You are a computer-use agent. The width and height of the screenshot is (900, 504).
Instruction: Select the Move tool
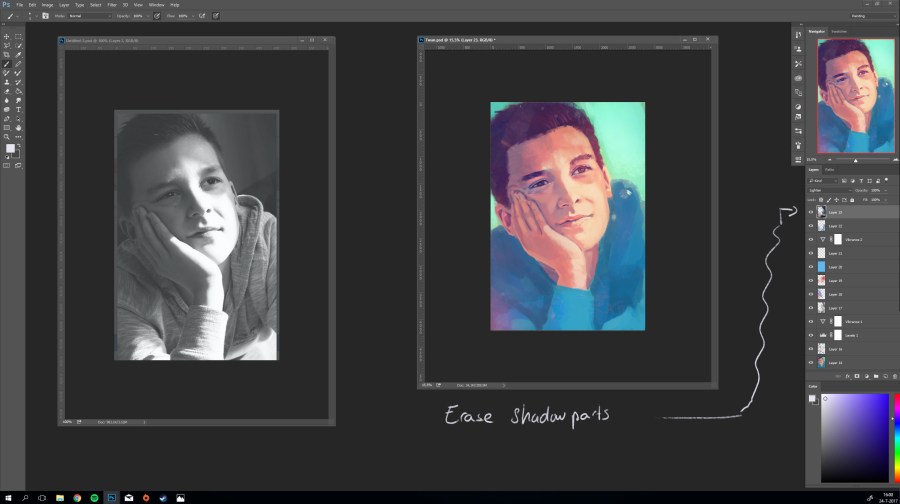pos(7,36)
